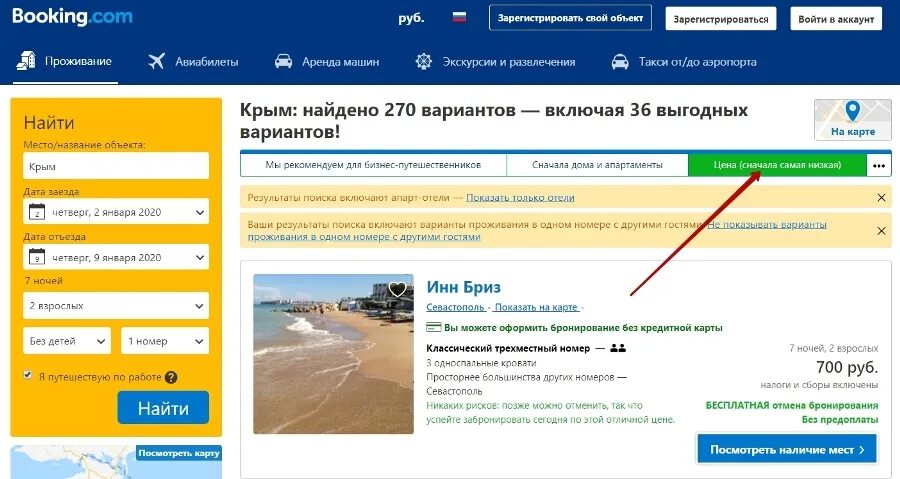Toggle Я путешествую по работе checkbox

pos(28,375)
